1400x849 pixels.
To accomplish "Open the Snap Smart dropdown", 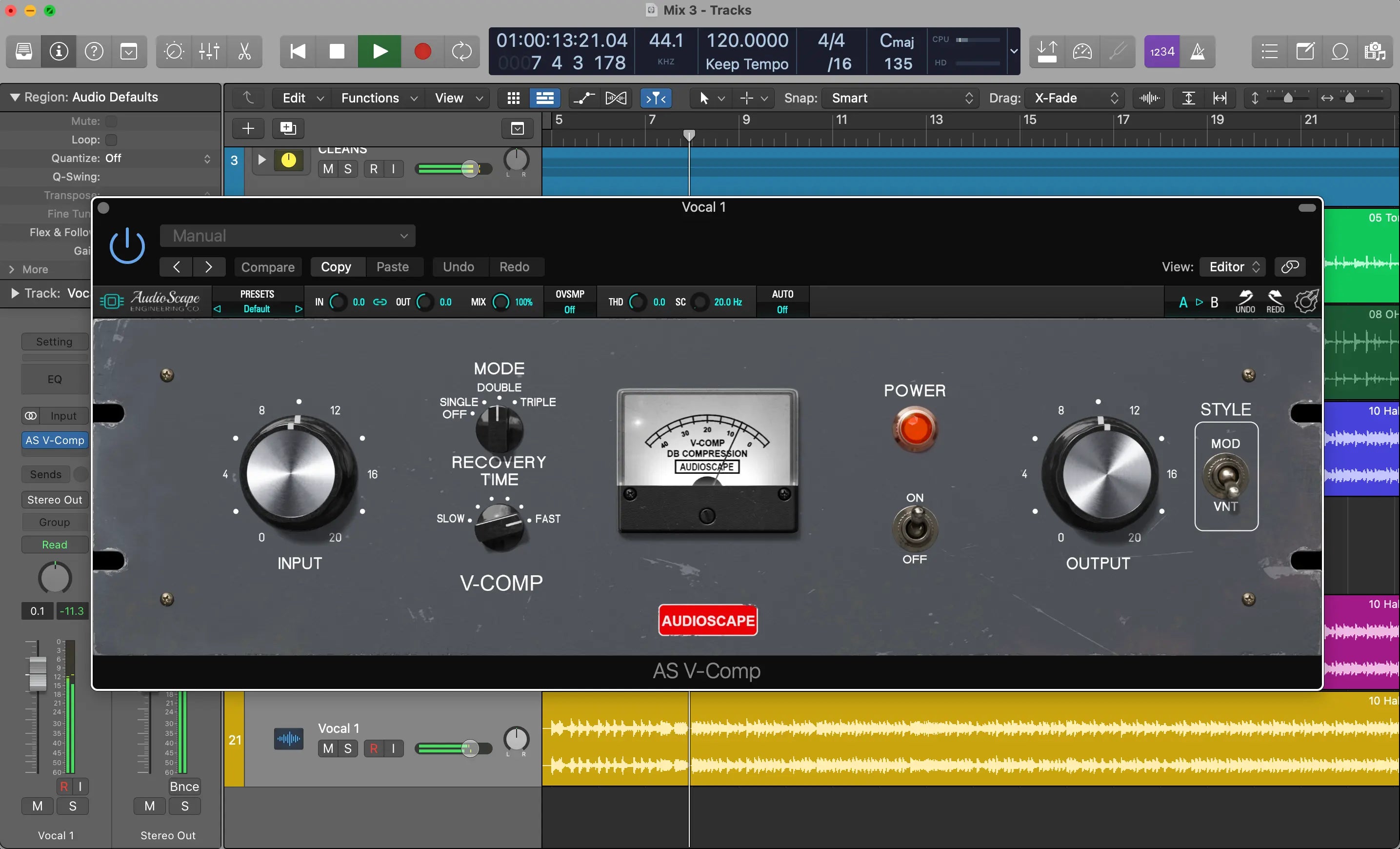I will [x=900, y=98].
